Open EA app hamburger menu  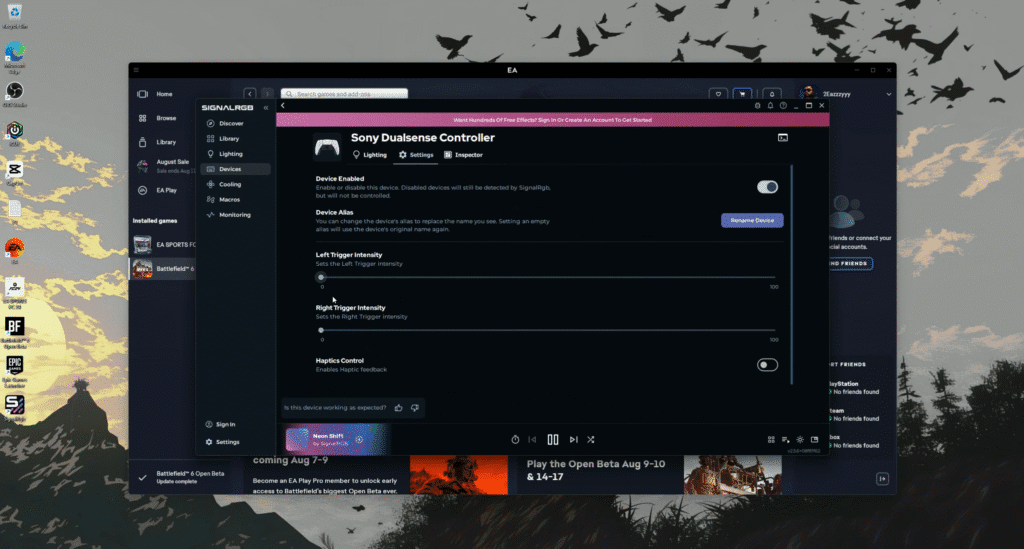[x=136, y=70]
